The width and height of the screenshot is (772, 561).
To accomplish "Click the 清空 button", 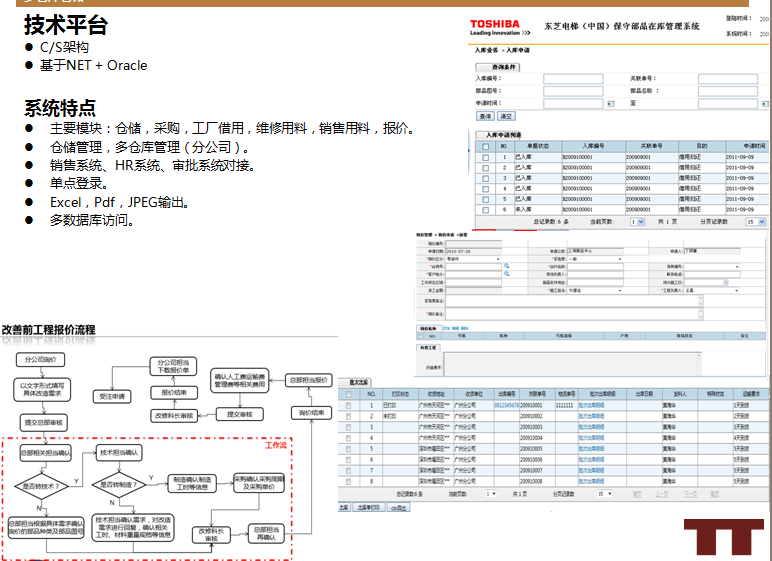I will [x=506, y=116].
